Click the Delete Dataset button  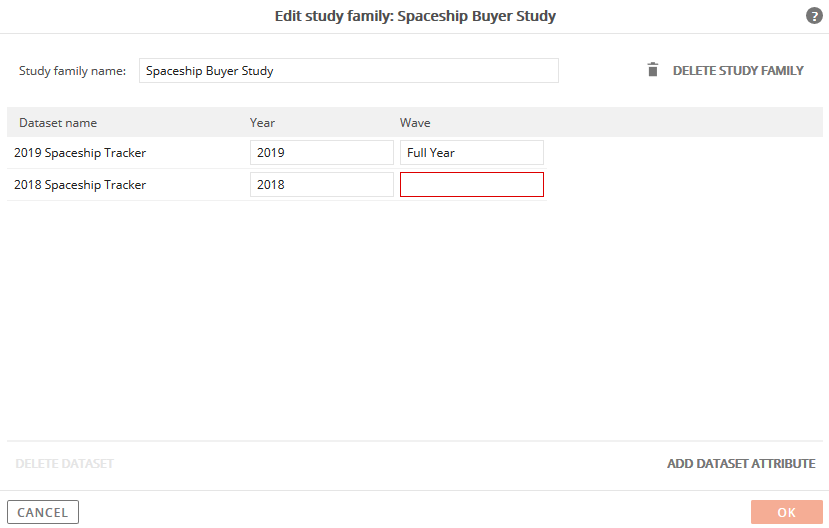pos(65,464)
